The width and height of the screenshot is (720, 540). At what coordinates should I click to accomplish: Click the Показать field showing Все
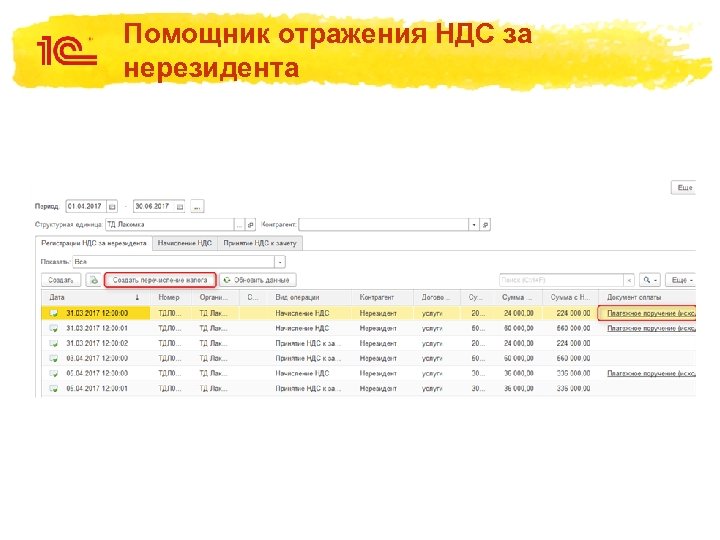(174, 262)
